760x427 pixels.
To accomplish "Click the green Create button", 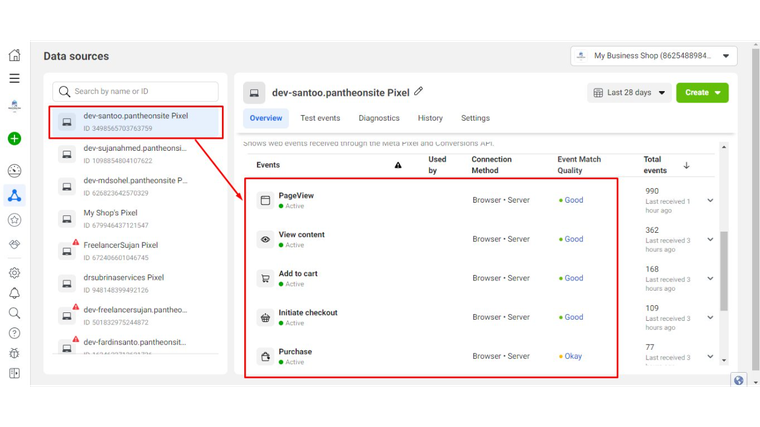I will pyautogui.click(x=702, y=93).
